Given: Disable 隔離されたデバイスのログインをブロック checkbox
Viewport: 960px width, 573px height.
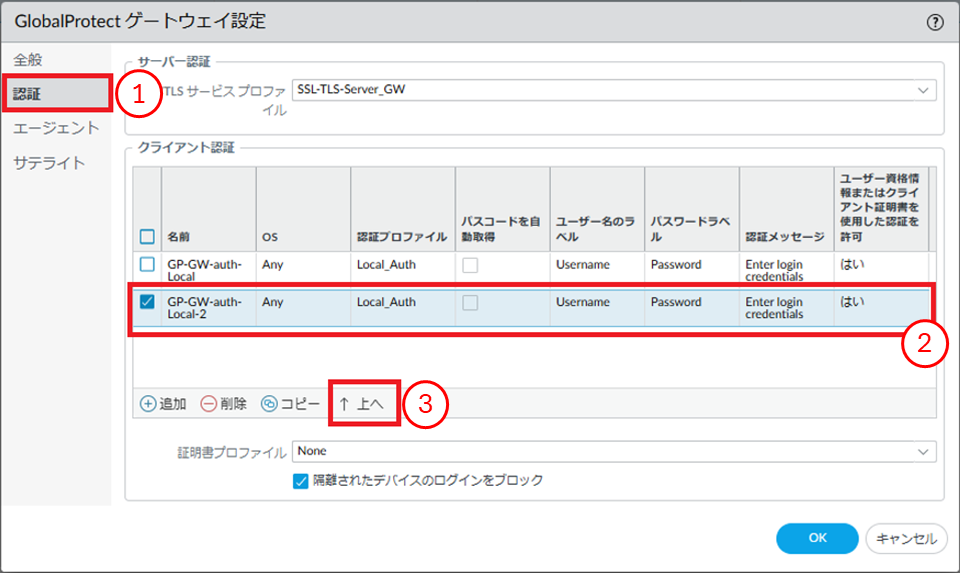Looking at the screenshot, I should (x=301, y=481).
